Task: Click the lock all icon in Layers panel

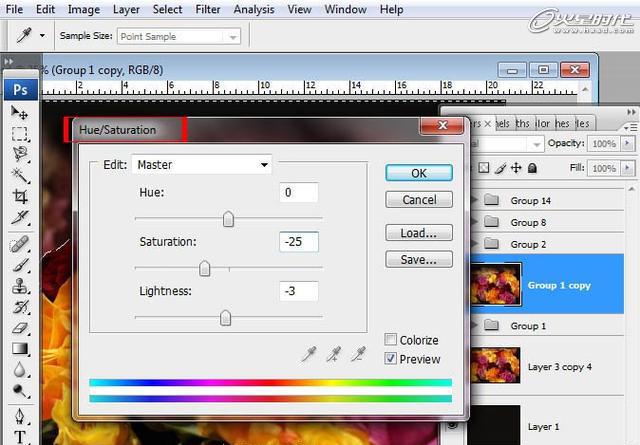Action: (x=532, y=168)
